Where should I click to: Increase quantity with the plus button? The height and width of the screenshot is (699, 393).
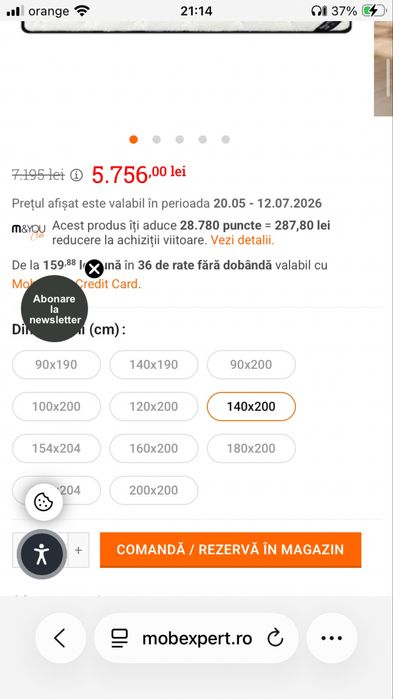point(78,550)
